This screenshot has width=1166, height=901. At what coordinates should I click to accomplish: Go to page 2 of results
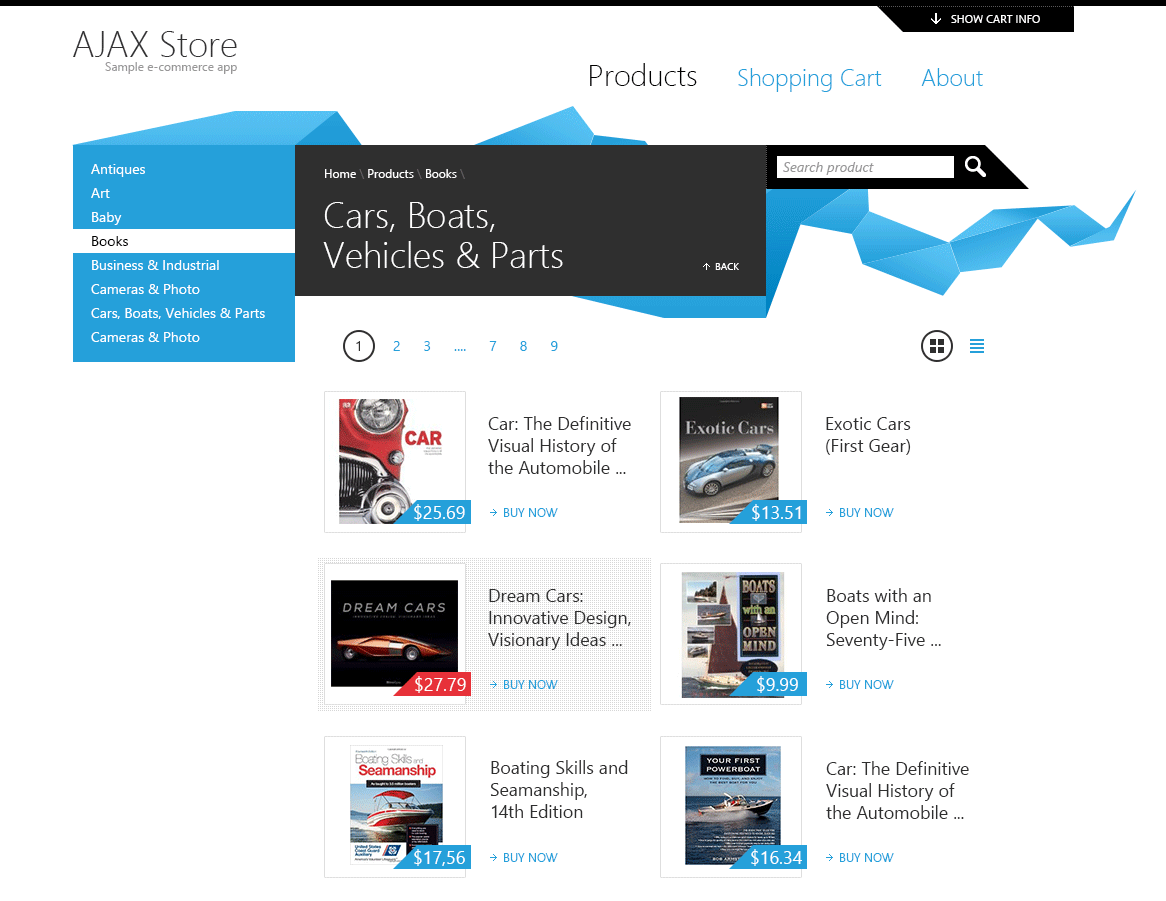(x=396, y=346)
